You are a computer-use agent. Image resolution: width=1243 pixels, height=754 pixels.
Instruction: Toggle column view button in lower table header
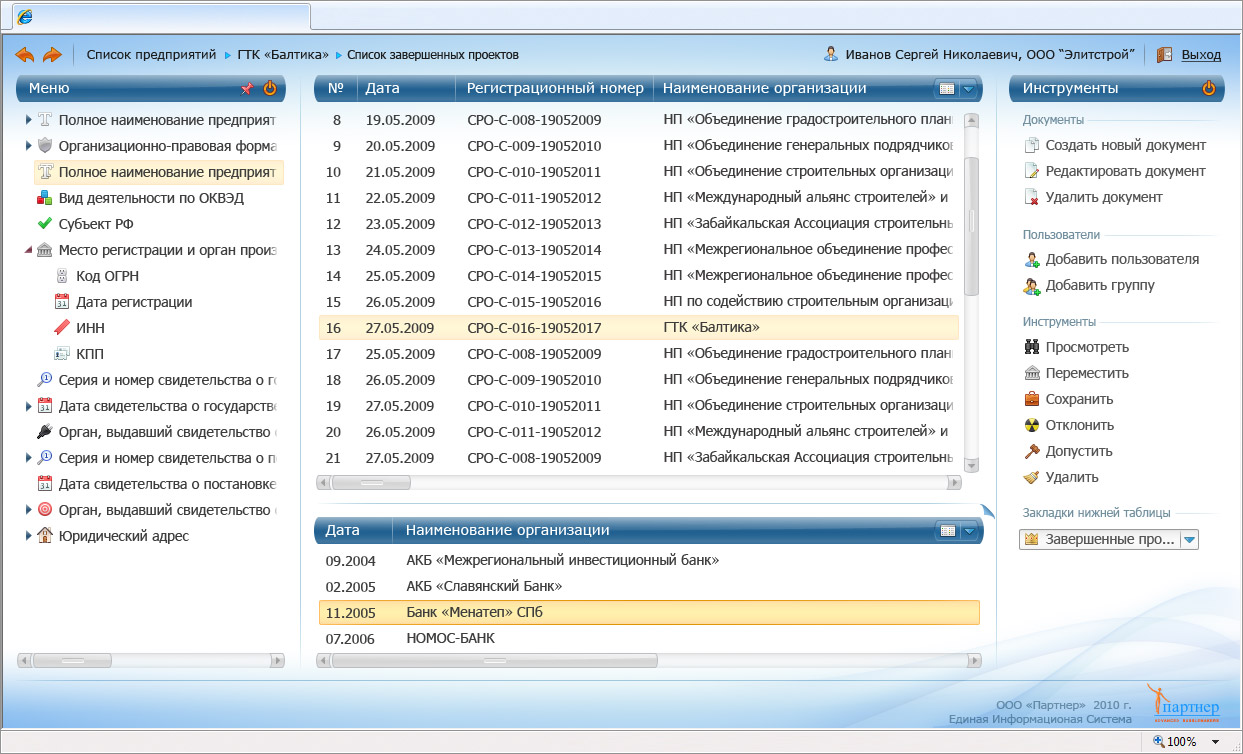click(946, 531)
